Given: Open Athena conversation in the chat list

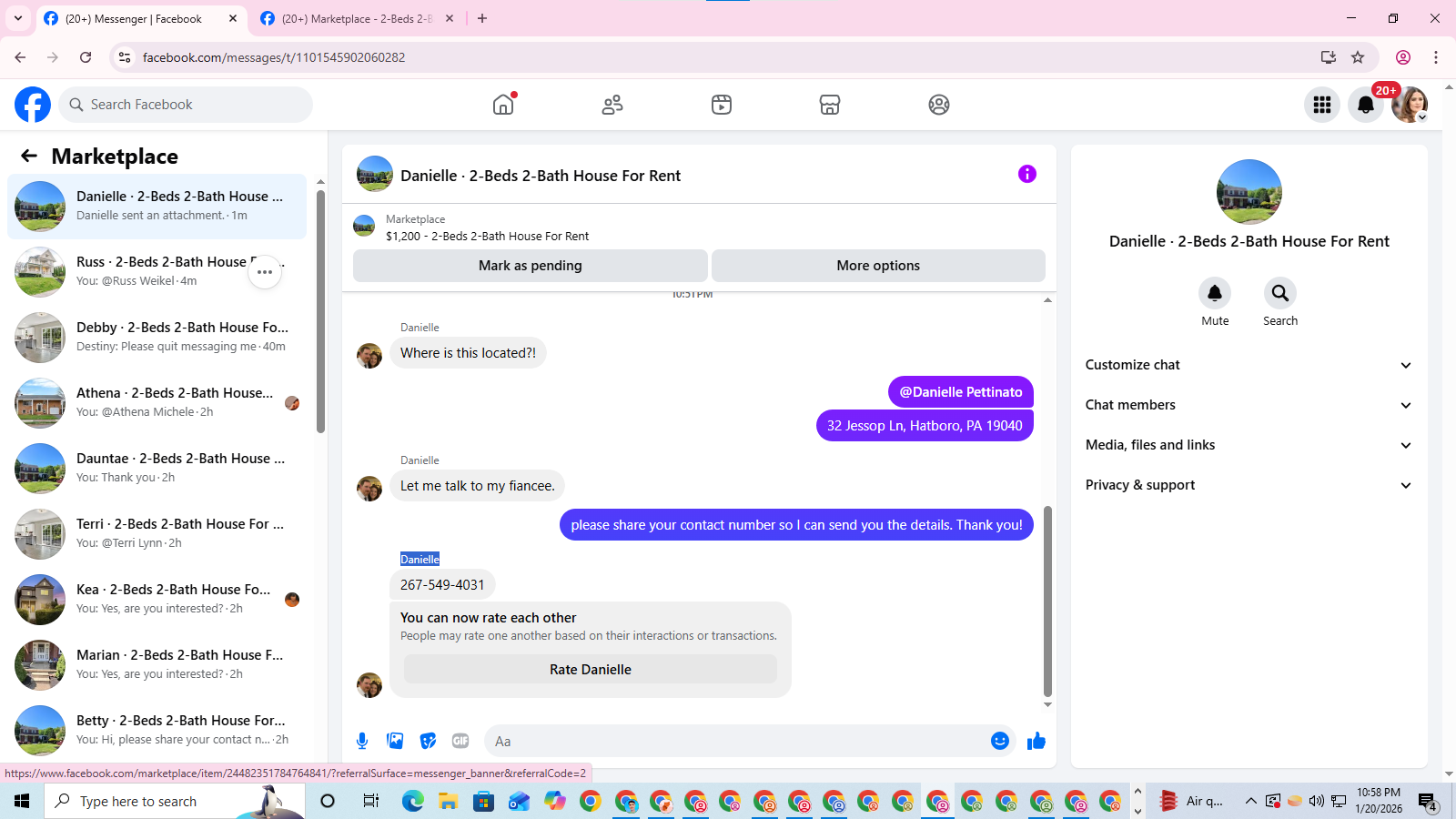Looking at the screenshot, I should coord(157,403).
